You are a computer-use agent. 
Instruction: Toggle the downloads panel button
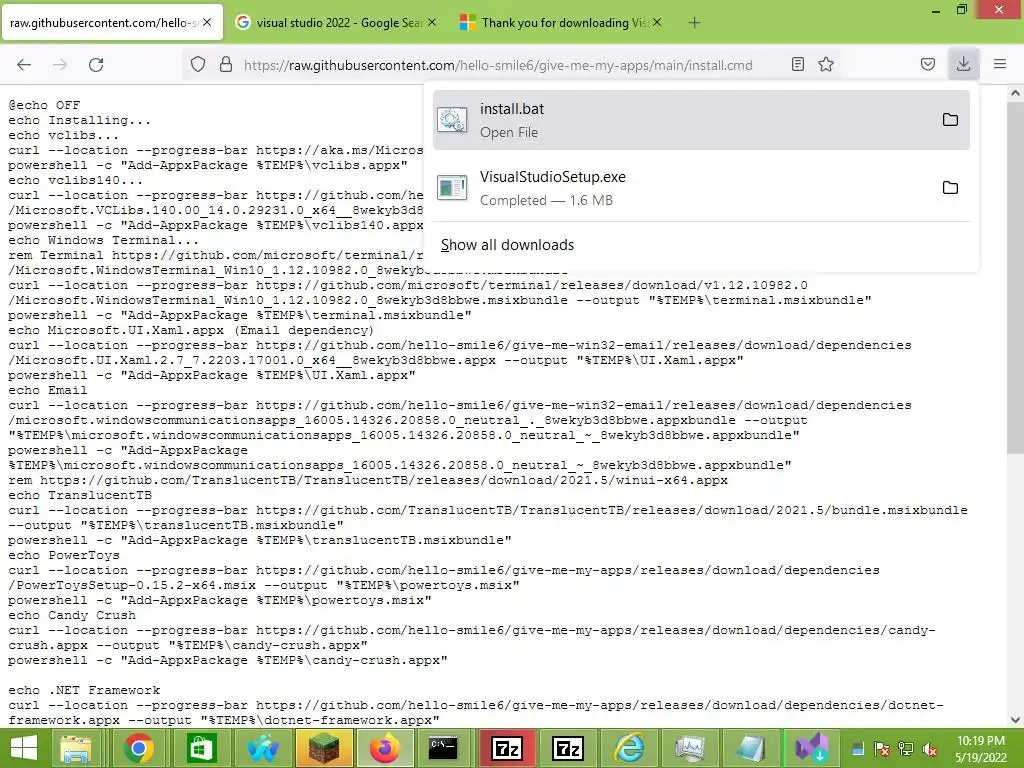point(963,64)
